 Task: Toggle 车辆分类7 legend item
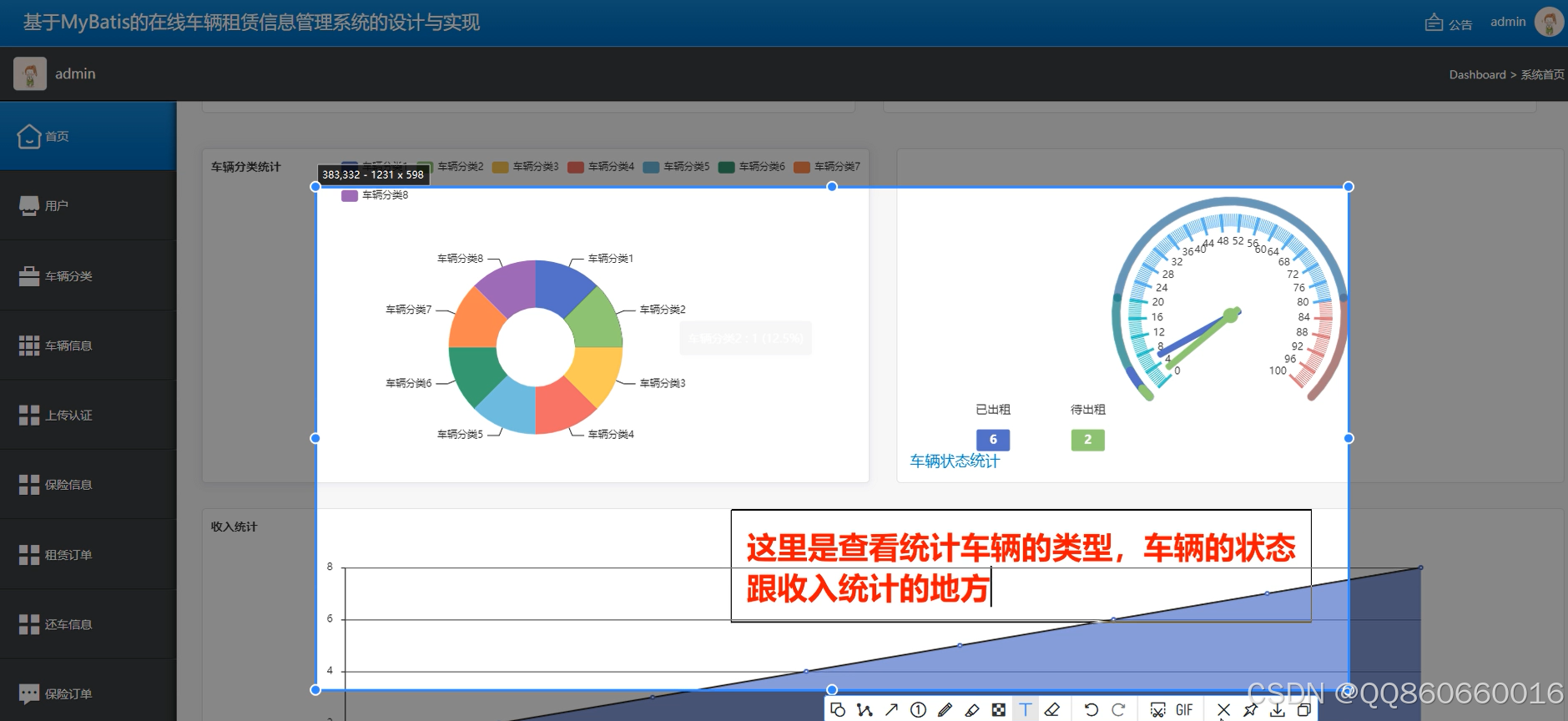pos(827,167)
